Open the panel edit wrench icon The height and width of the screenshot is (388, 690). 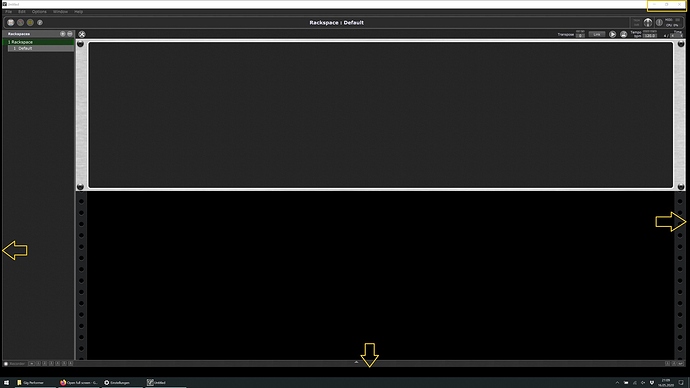(x=82, y=34)
